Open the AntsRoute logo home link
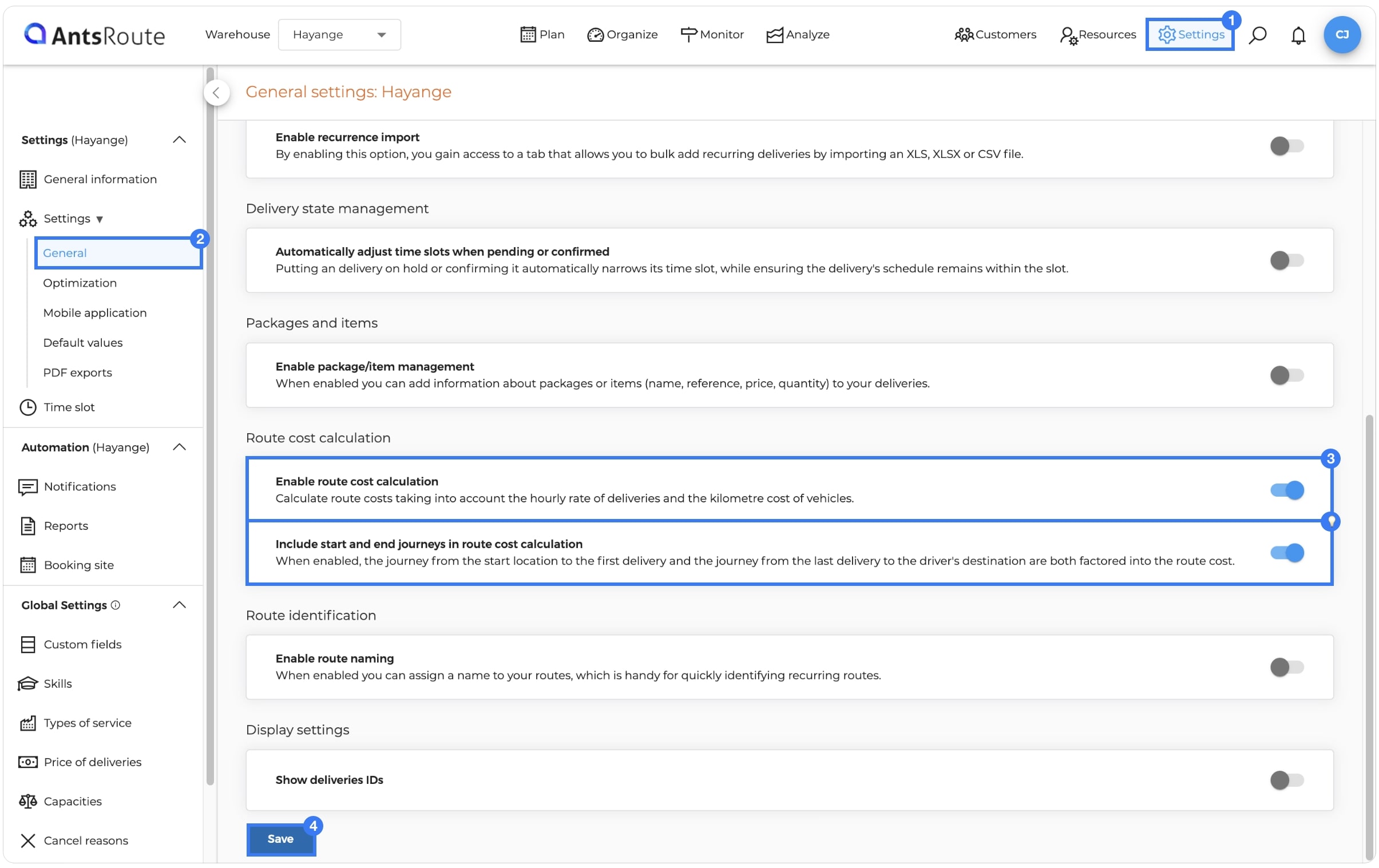This screenshot has height=868, width=1379. click(94, 35)
